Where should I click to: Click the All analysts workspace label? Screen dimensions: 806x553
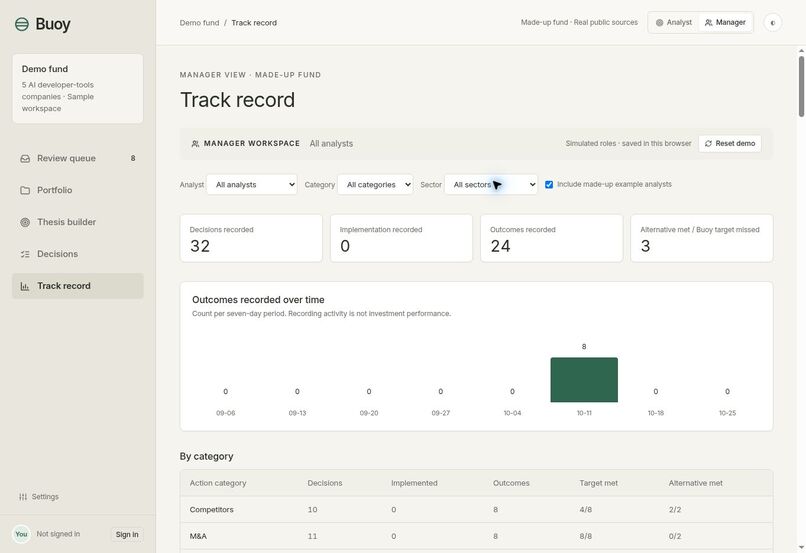(331, 143)
